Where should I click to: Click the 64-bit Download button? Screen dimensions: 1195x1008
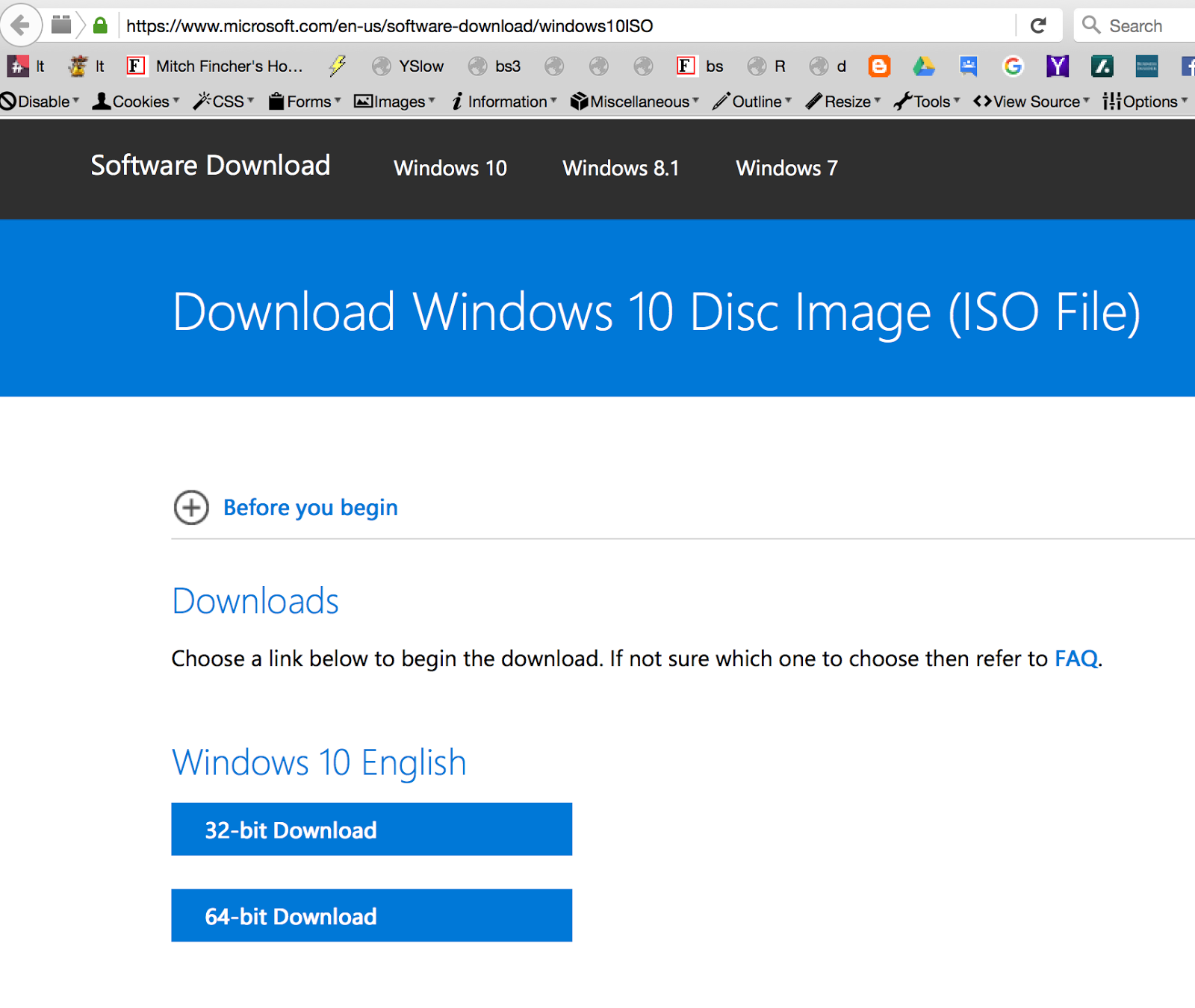click(371, 916)
